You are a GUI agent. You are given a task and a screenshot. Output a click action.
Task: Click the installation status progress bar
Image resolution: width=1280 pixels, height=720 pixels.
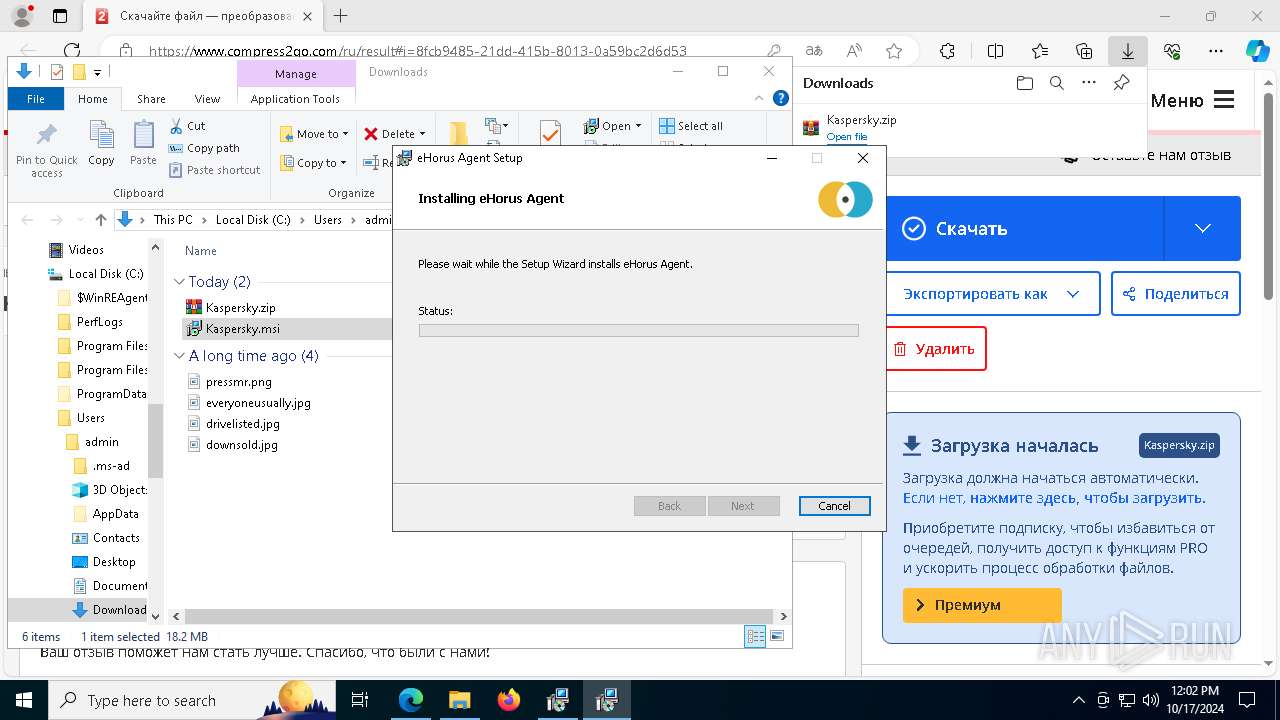coord(638,331)
